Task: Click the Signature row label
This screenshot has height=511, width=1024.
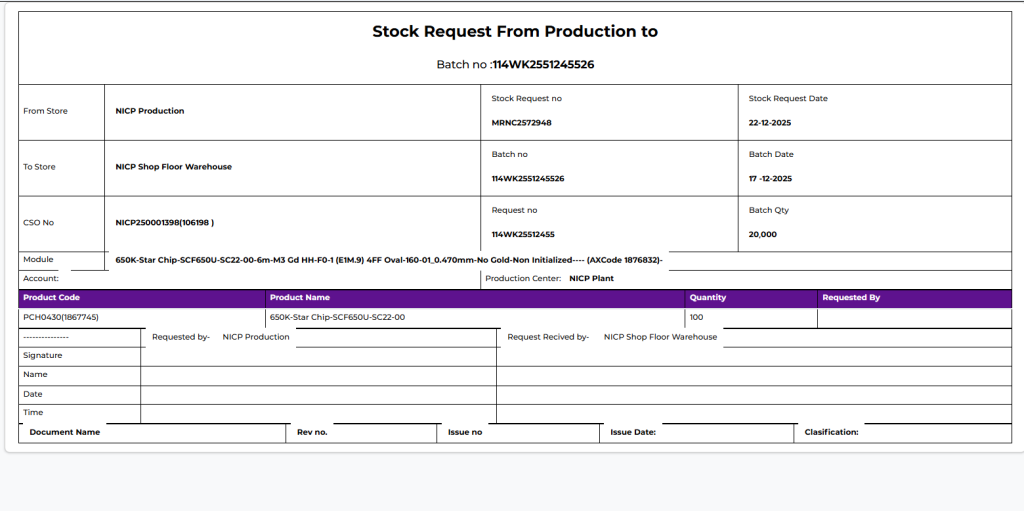Action: pyautogui.click(x=43, y=355)
